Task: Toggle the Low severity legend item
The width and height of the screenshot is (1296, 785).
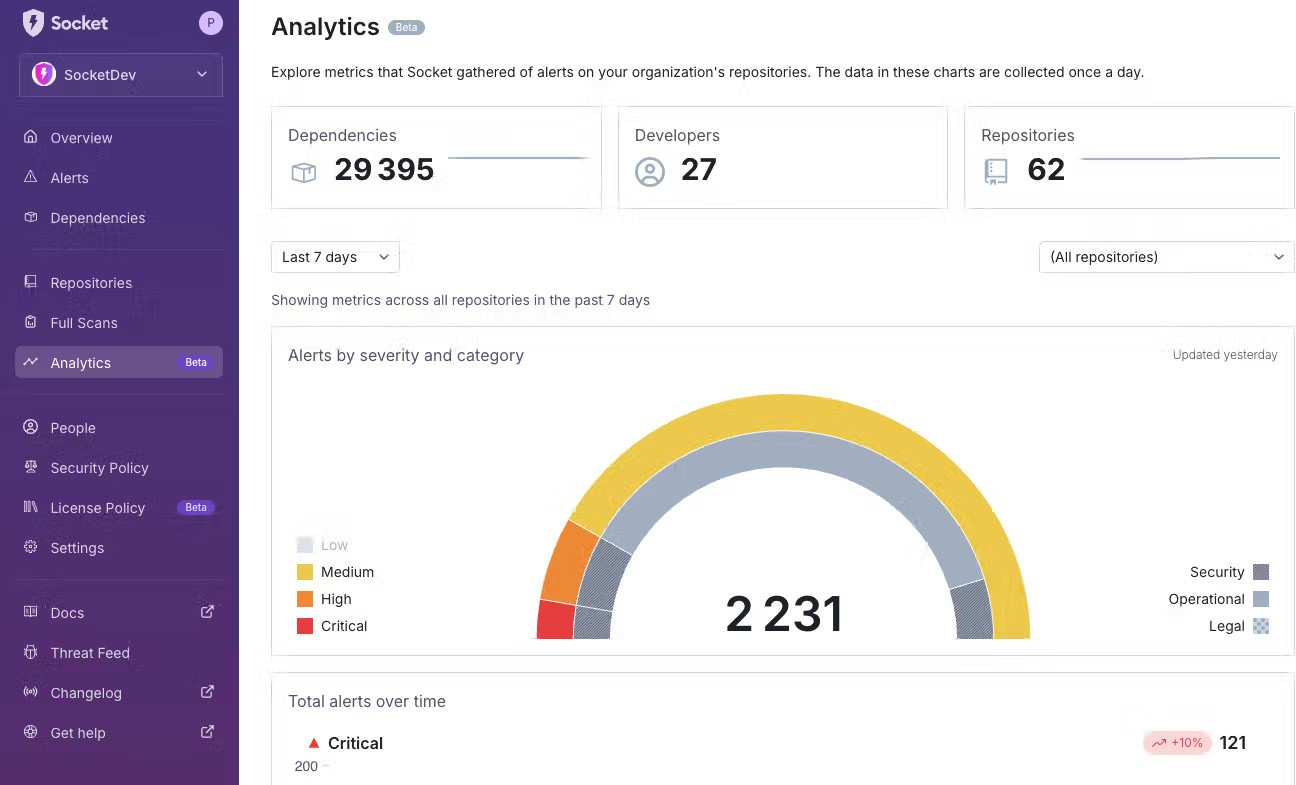Action: (322, 545)
